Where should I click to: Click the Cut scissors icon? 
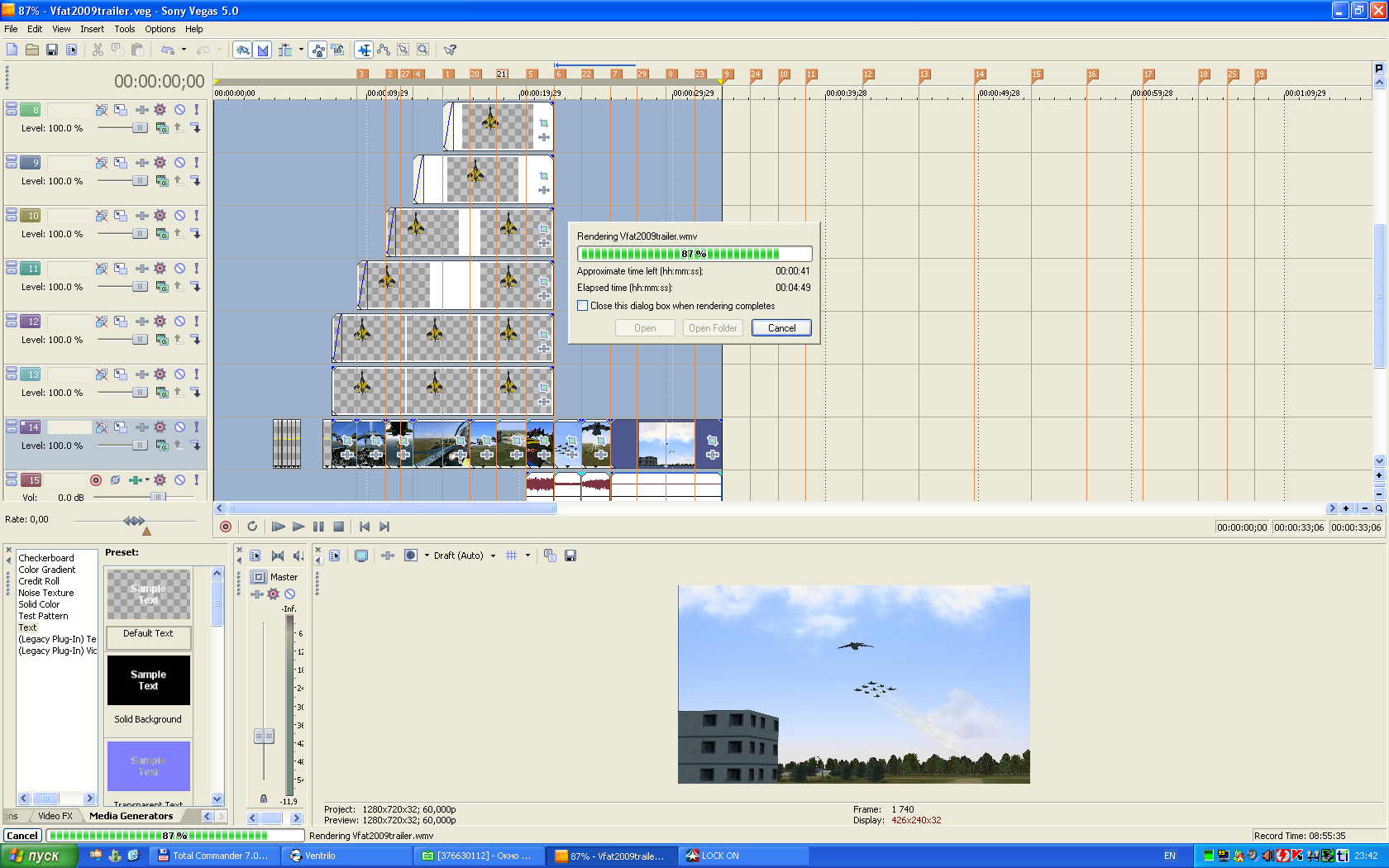click(98, 50)
